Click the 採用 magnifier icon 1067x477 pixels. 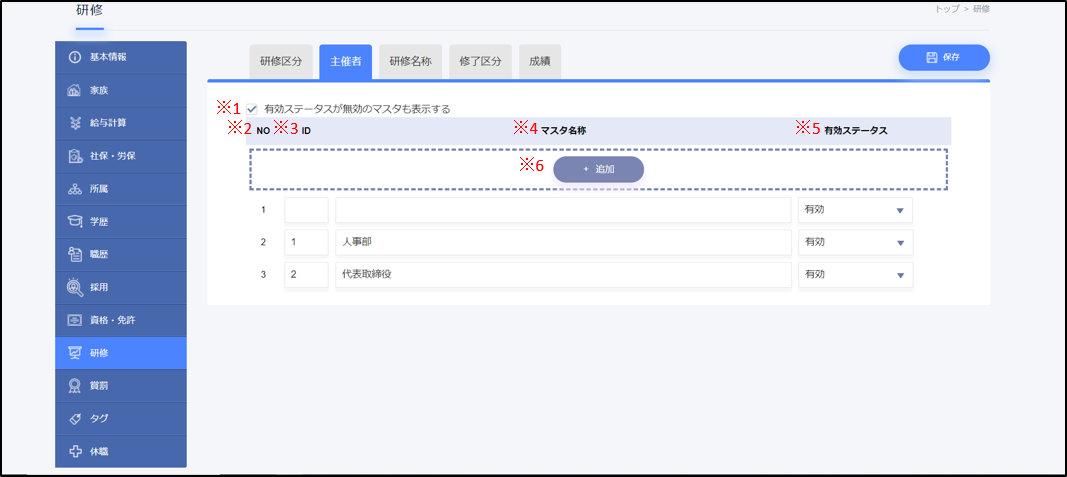click(75, 287)
